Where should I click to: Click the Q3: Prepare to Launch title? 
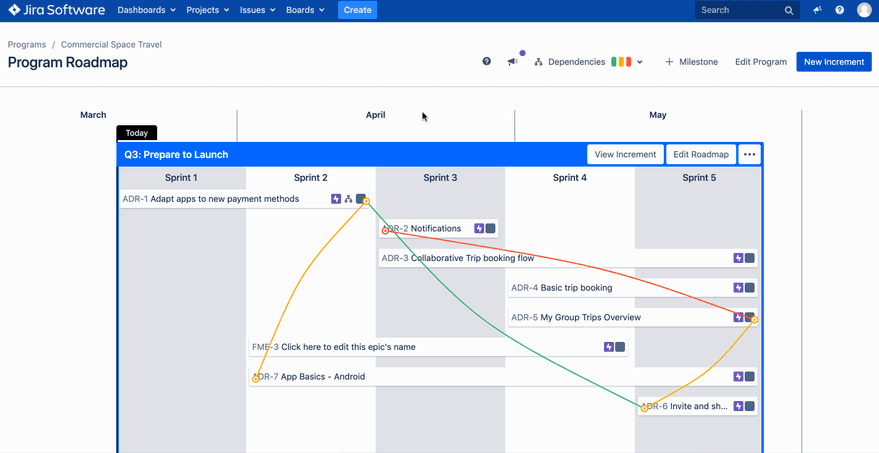coord(176,155)
